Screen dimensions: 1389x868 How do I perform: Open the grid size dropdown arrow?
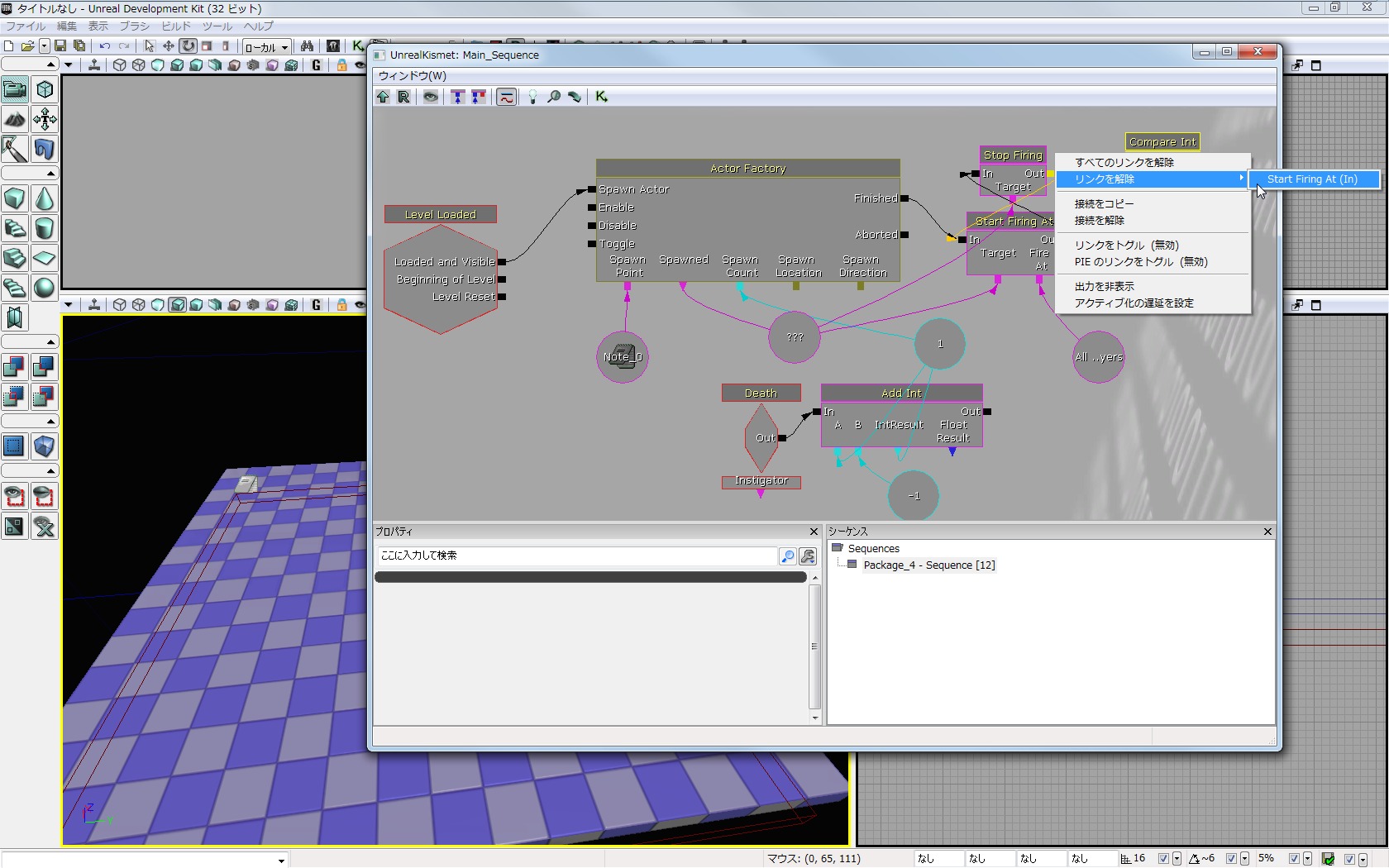[1177, 859]
